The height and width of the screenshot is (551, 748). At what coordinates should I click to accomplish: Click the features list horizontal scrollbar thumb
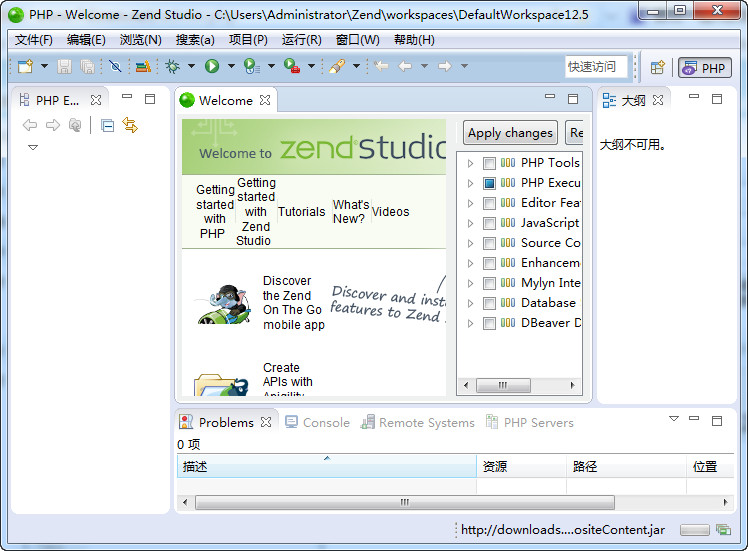pos(503,385)
